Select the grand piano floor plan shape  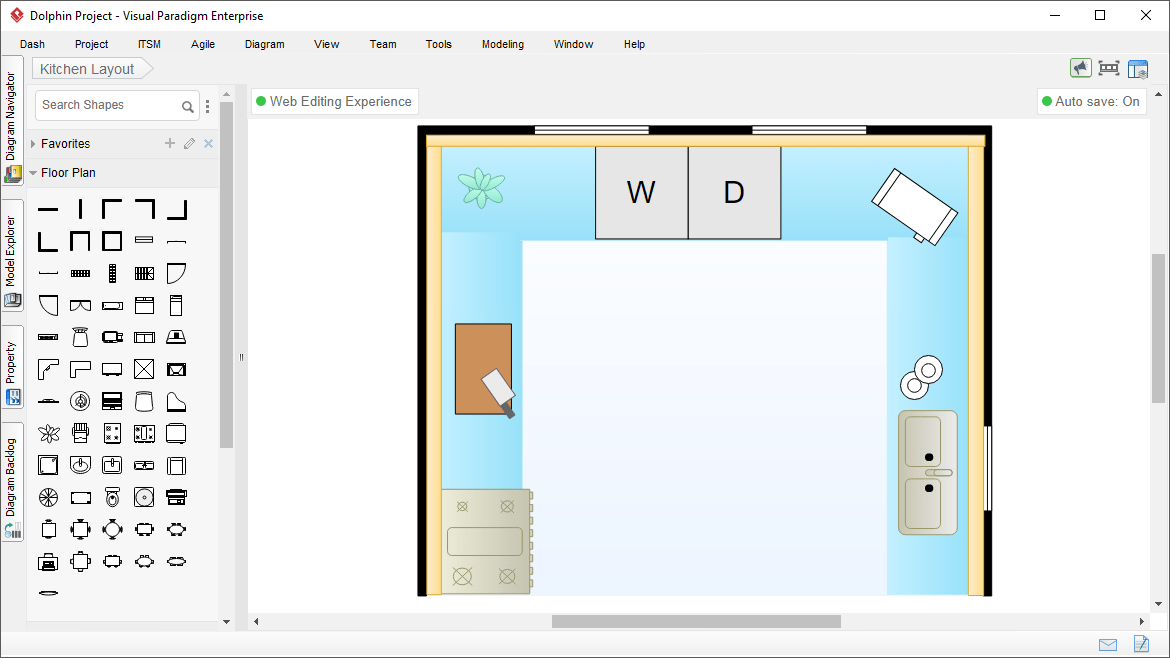coord(176,400)
